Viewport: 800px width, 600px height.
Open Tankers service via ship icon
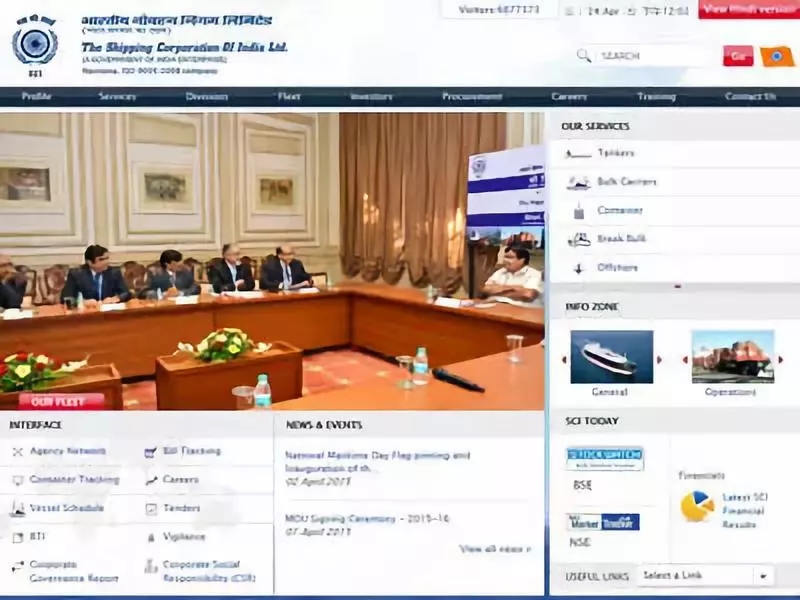click(578, 154)
